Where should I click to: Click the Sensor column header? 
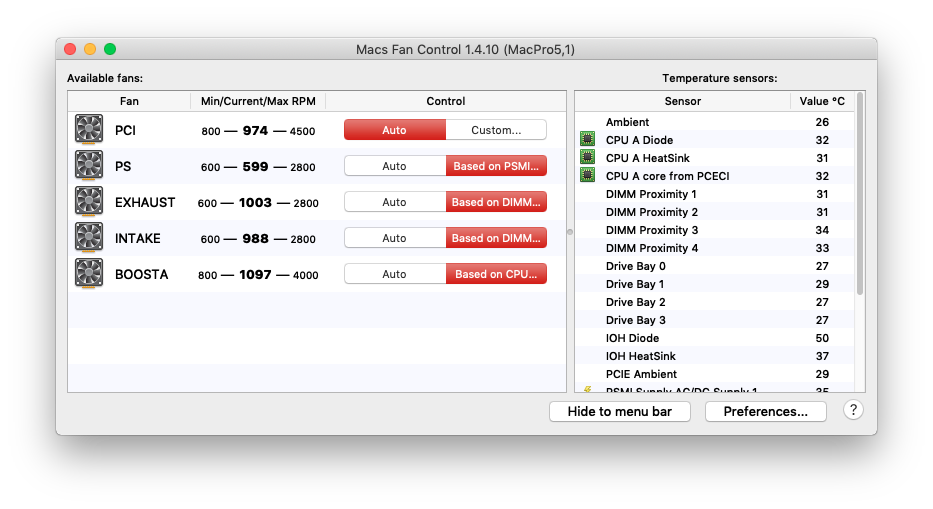click(682, 101)
